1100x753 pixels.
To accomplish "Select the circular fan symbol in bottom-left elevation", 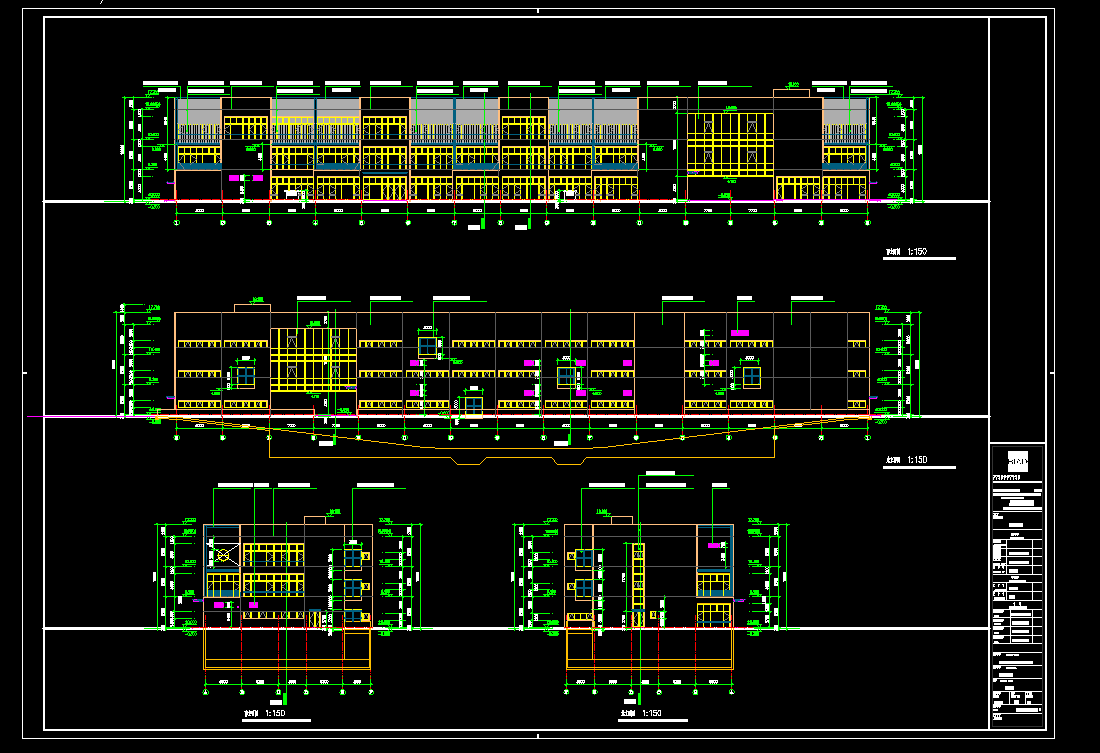I will pos(224,553).
